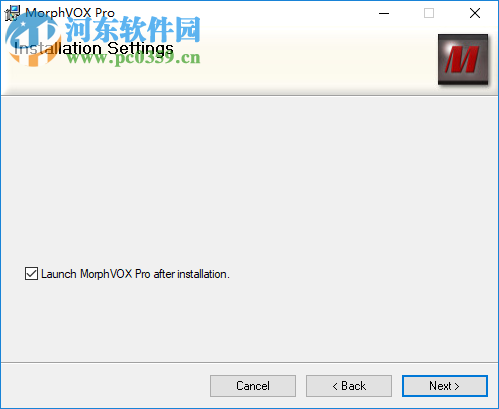Click the greyed-out maximize window button
499x409 pixels.
tap(429, 13)
